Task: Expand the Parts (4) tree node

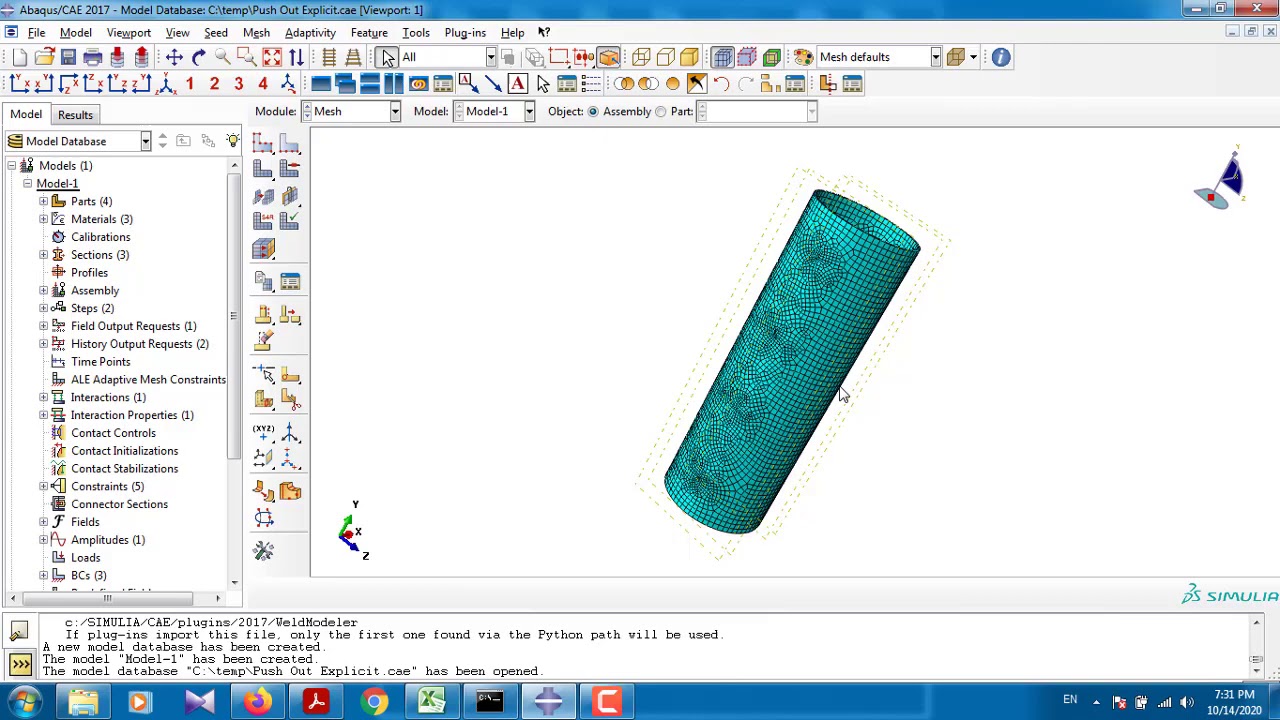Action: [x=44, y=201]
